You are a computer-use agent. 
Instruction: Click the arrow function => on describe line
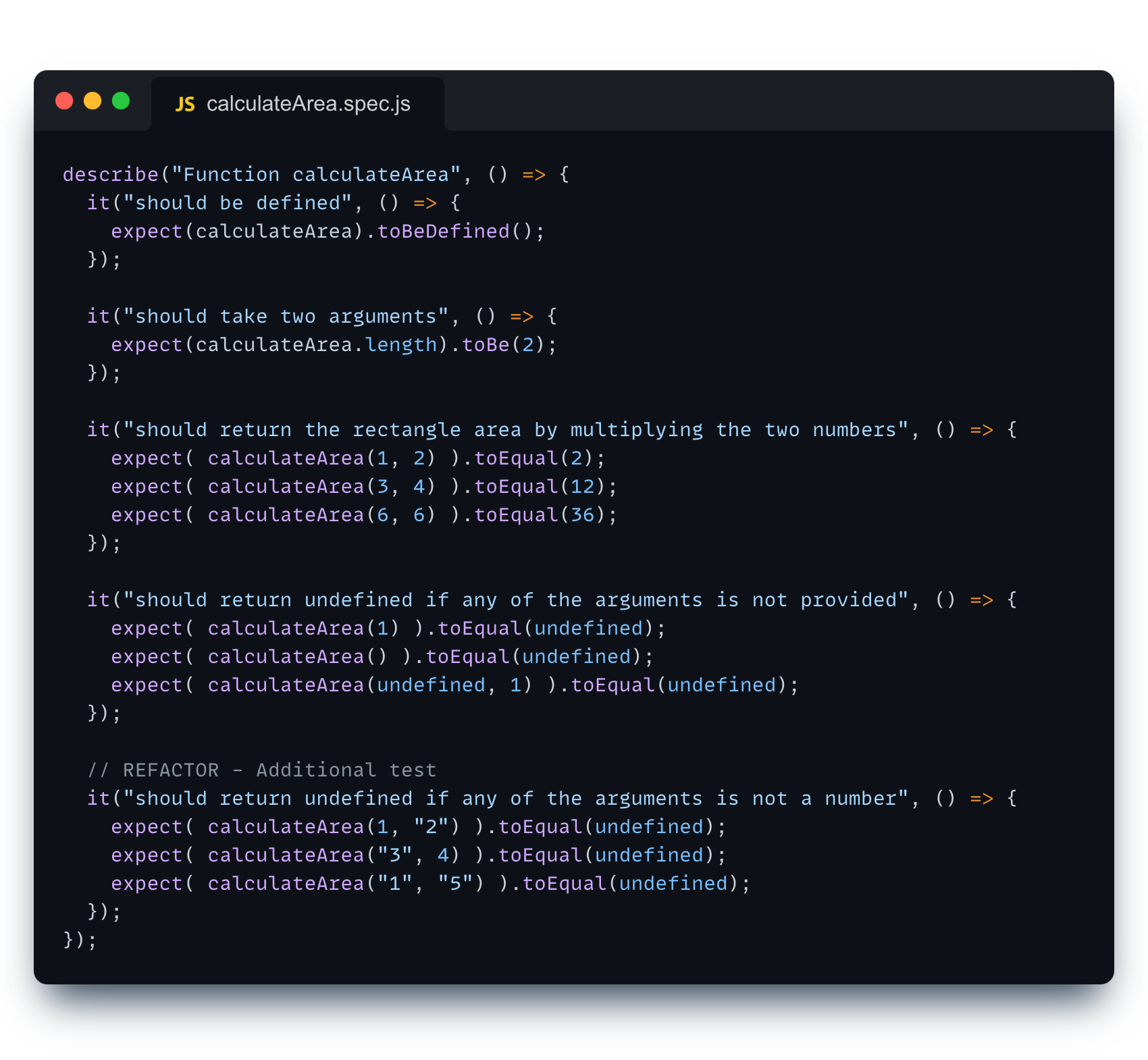coord(533,174)
